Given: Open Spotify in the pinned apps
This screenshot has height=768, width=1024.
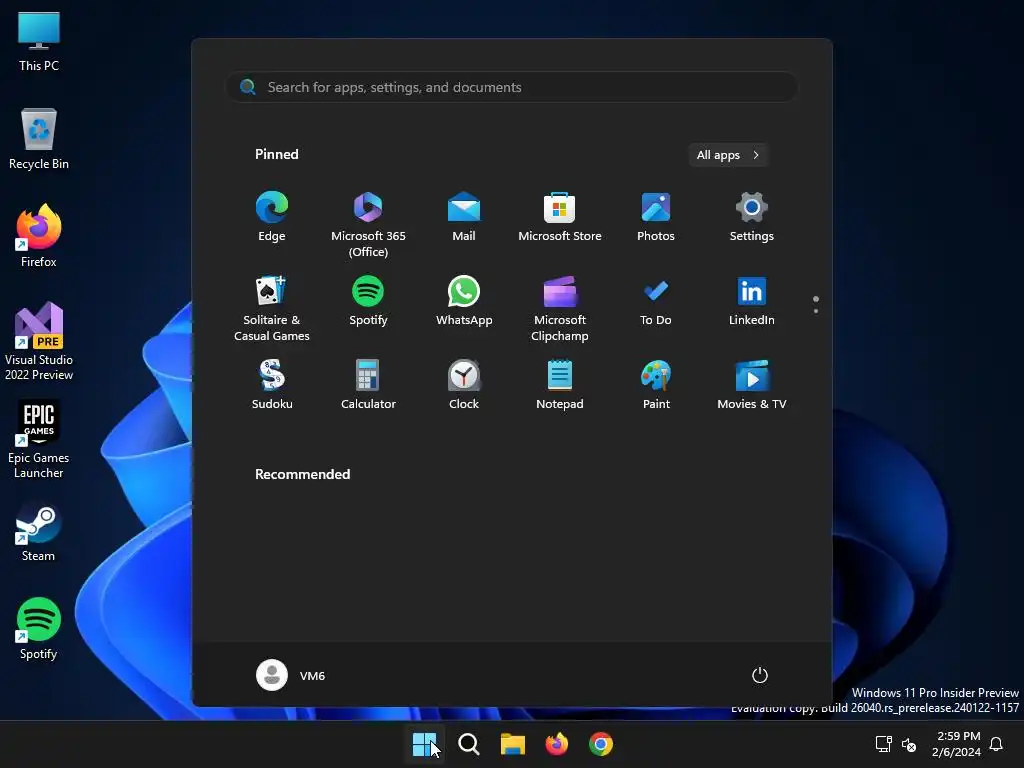Looking at the screenshot, I should point(368,301).
